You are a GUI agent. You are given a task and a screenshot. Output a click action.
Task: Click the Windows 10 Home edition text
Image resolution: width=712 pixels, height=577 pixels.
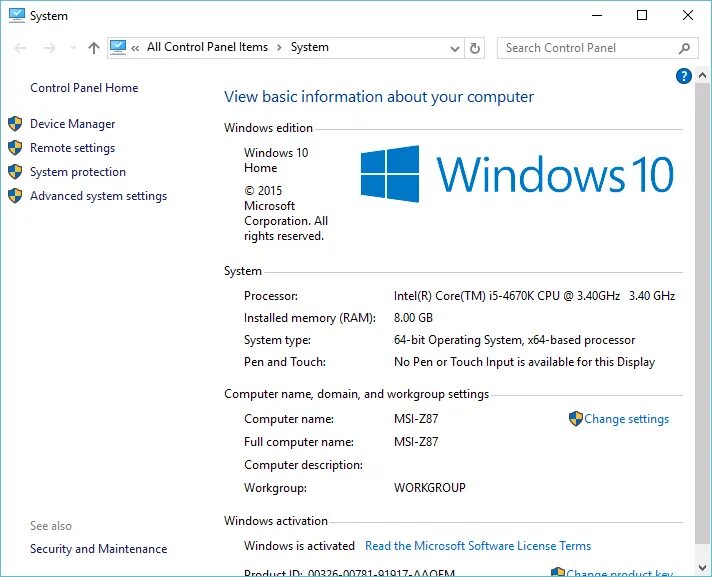[x=276, y=160]
